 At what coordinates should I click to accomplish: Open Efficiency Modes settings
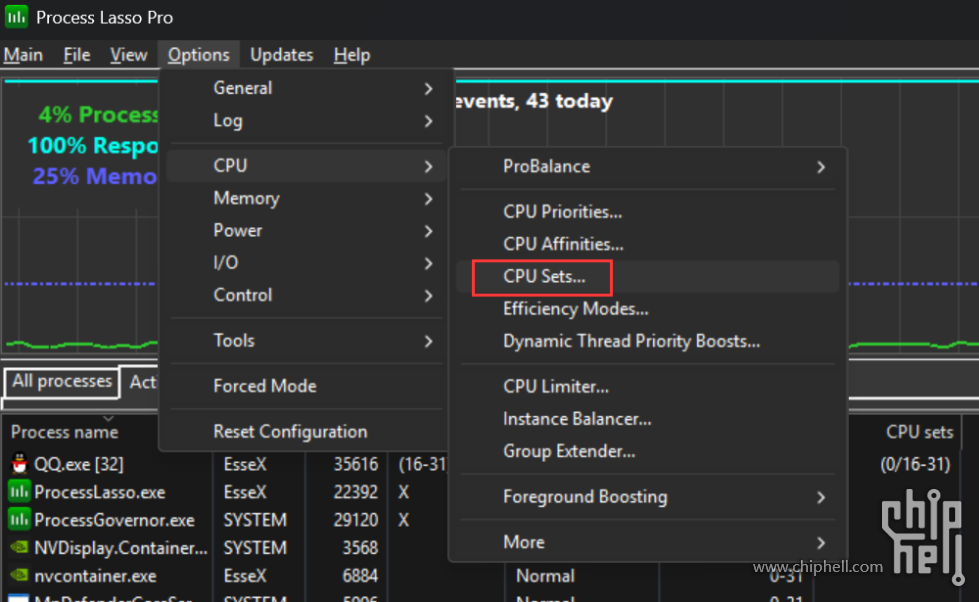tap(647, 309)
